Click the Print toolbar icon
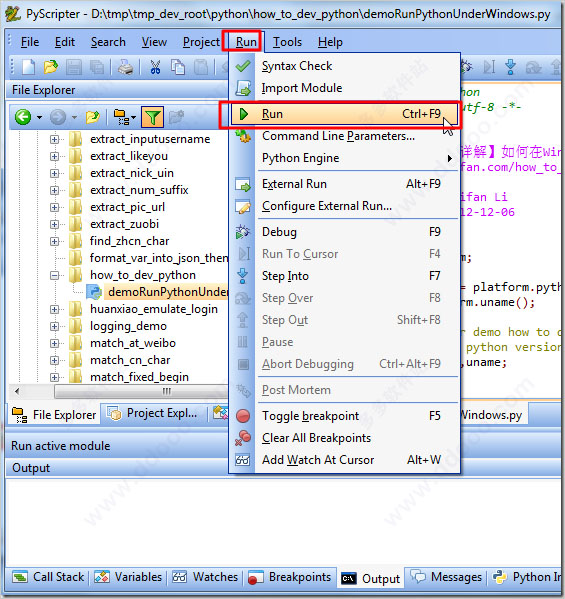565x599 pixels. (x=125, y=68)
